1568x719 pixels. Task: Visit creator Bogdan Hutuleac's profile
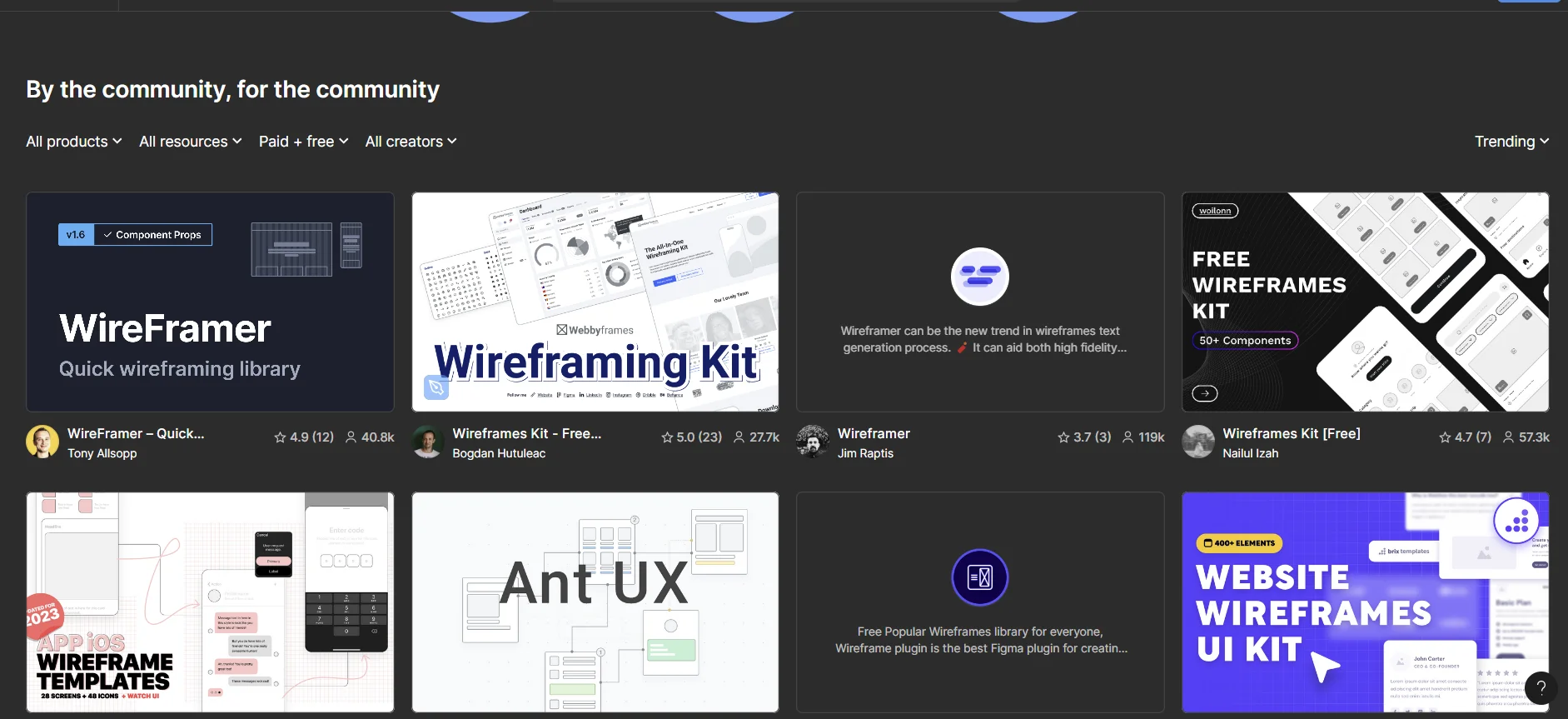pyautogui.click(x=499, y=453)
